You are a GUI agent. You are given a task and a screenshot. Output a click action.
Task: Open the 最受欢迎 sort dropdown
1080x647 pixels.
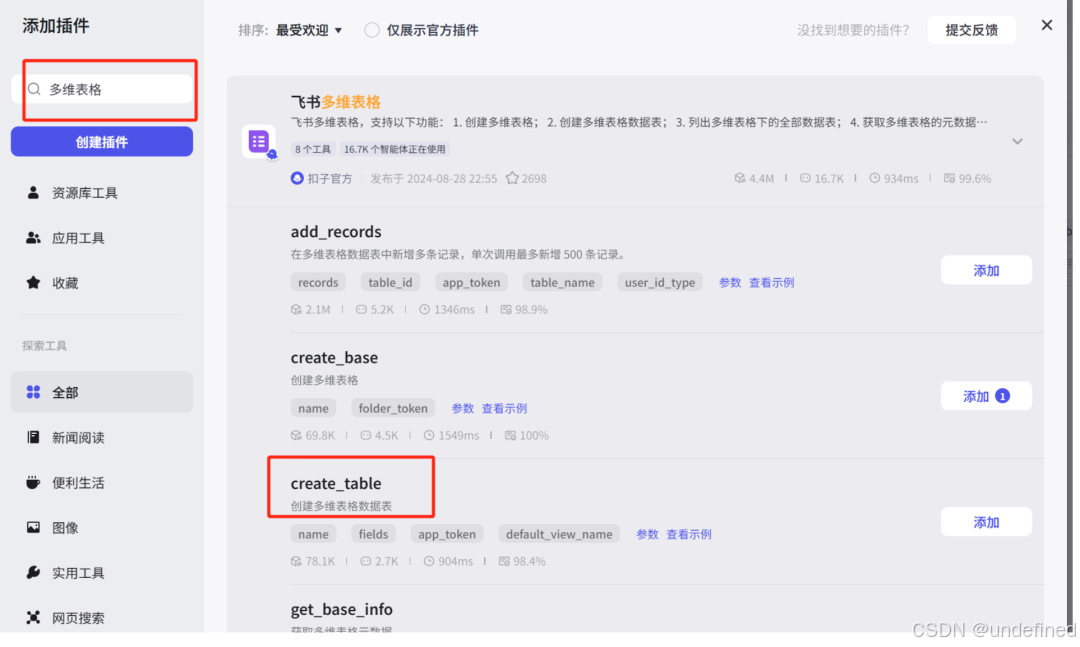(309, 30)
